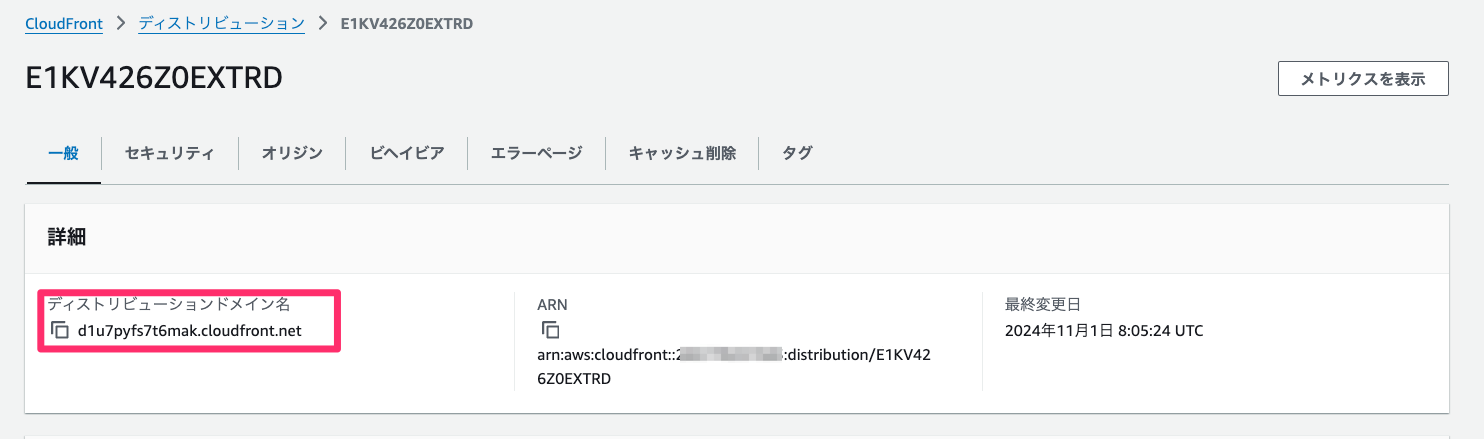Switch to the セキュリティ tab
This screenshot has width=1484, height=439.
(170, 154)
